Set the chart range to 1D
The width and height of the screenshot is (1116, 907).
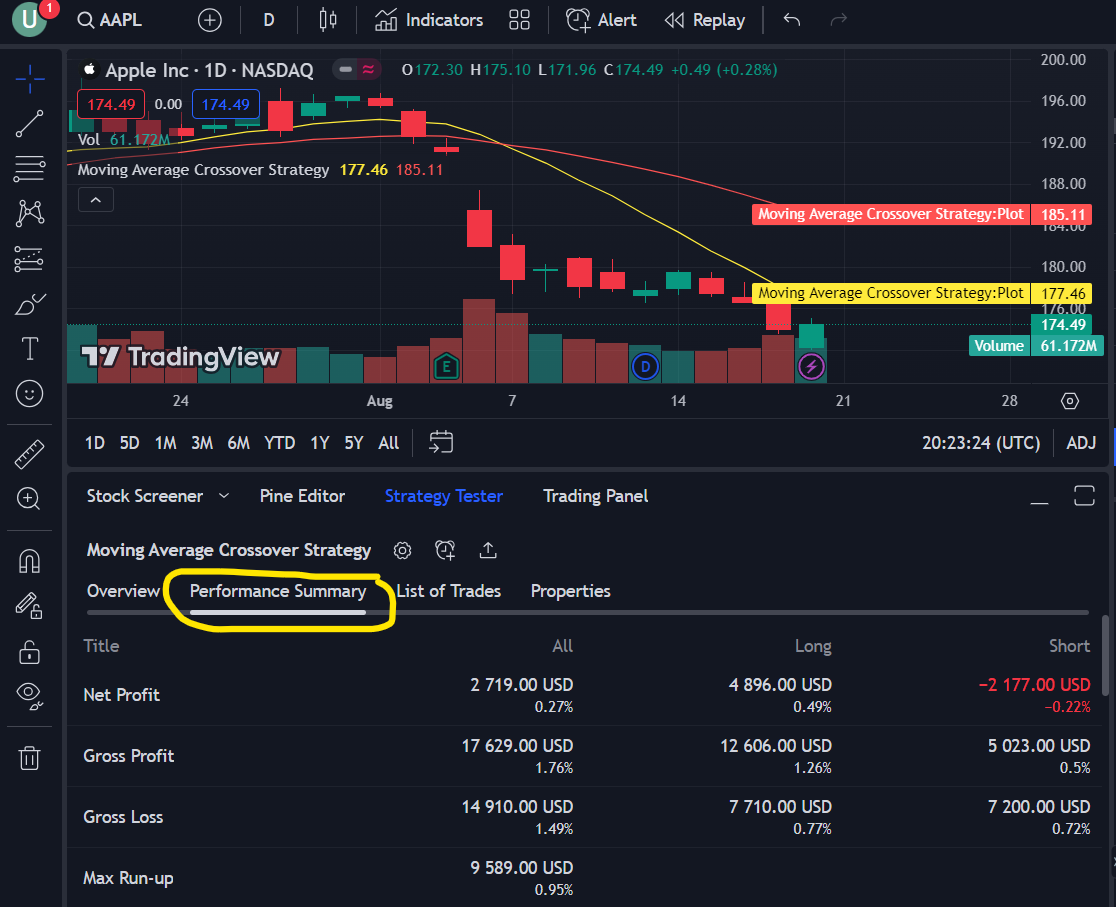[x=95, y=443]
